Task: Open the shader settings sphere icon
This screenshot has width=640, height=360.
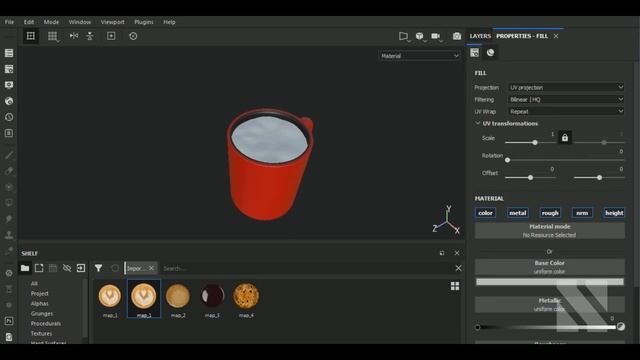Action: click(9, 101)
